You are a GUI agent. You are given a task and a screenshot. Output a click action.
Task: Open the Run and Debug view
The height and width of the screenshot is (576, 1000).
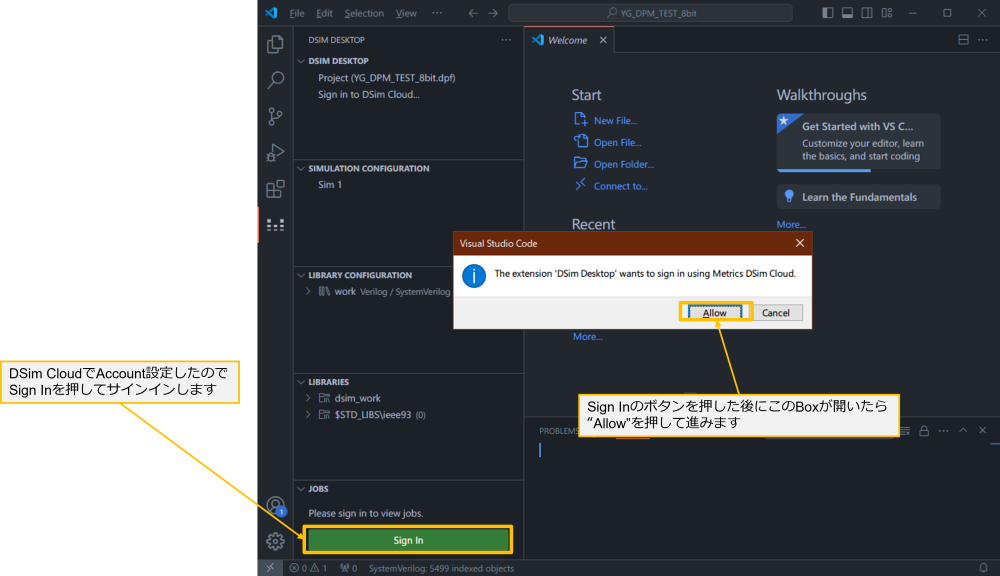[x=275, y=152]
